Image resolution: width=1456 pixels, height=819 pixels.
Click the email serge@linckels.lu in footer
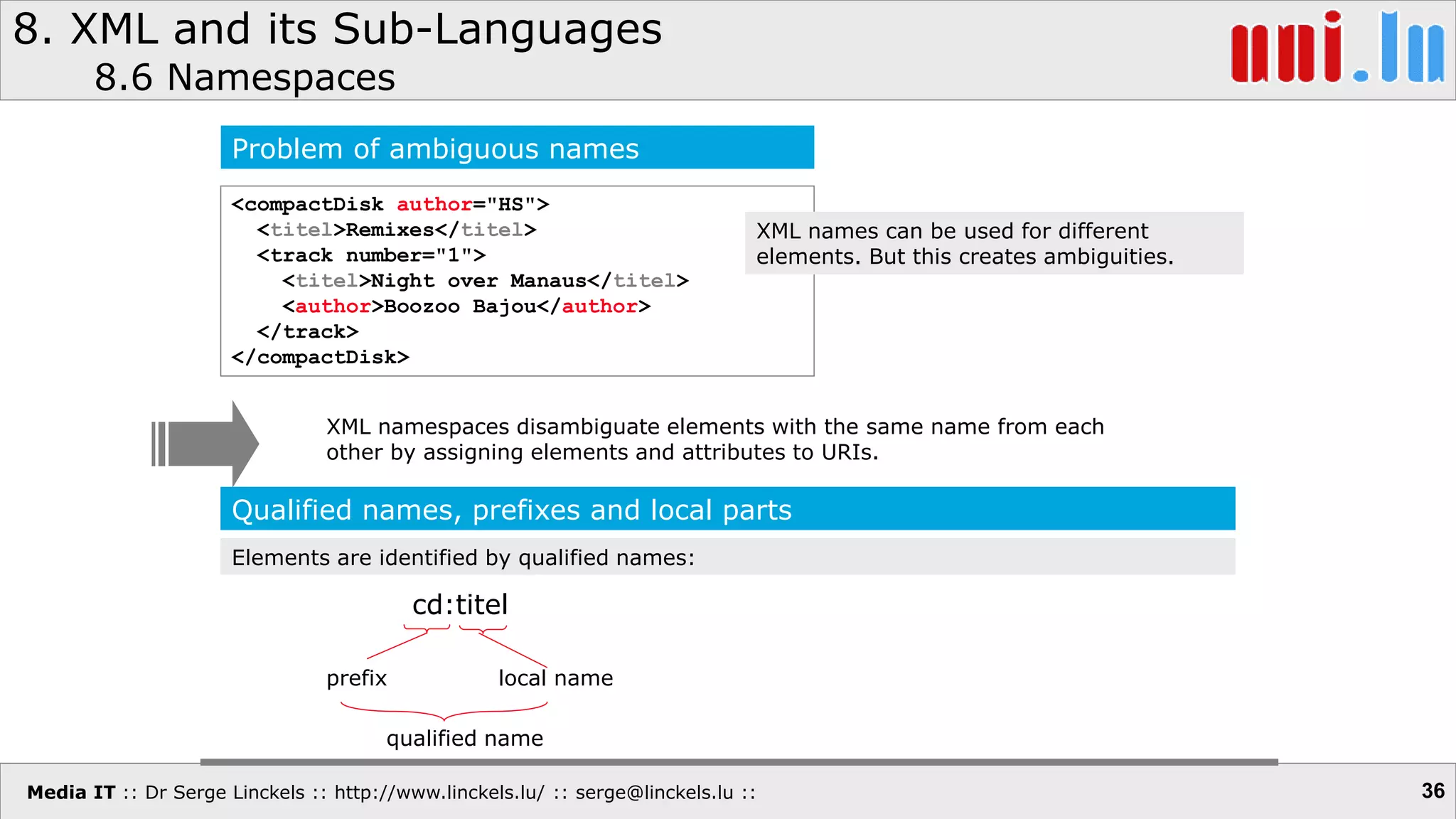coord(654,792)
